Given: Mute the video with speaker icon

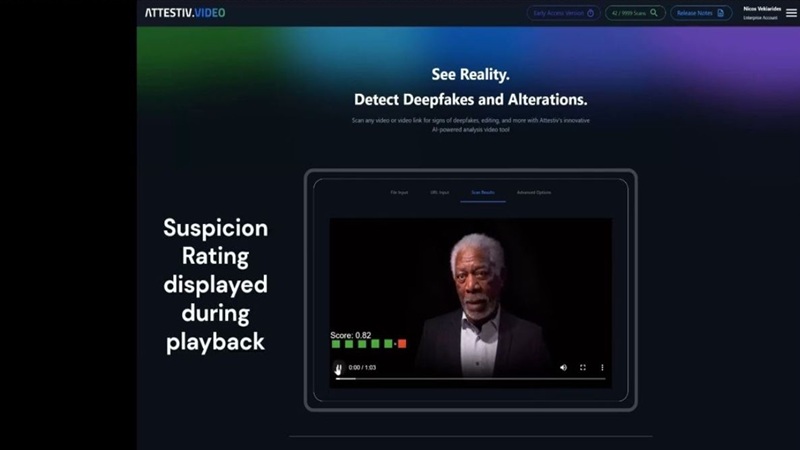Looking at the screenshot, I should click(x=563, y=367).
